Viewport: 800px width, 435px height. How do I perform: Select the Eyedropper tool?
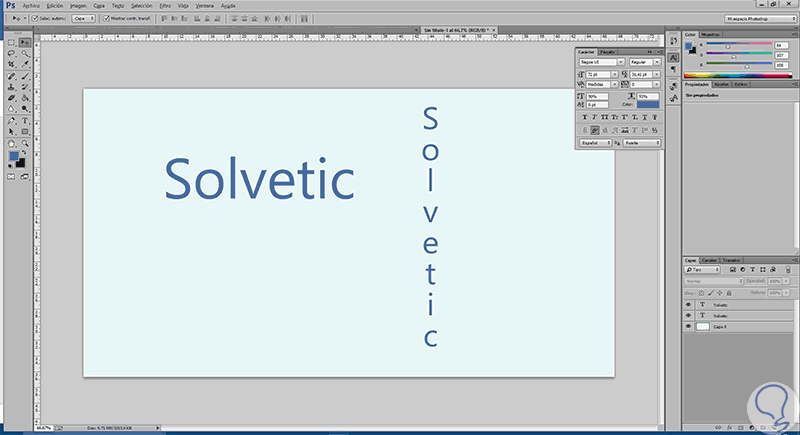24,65
